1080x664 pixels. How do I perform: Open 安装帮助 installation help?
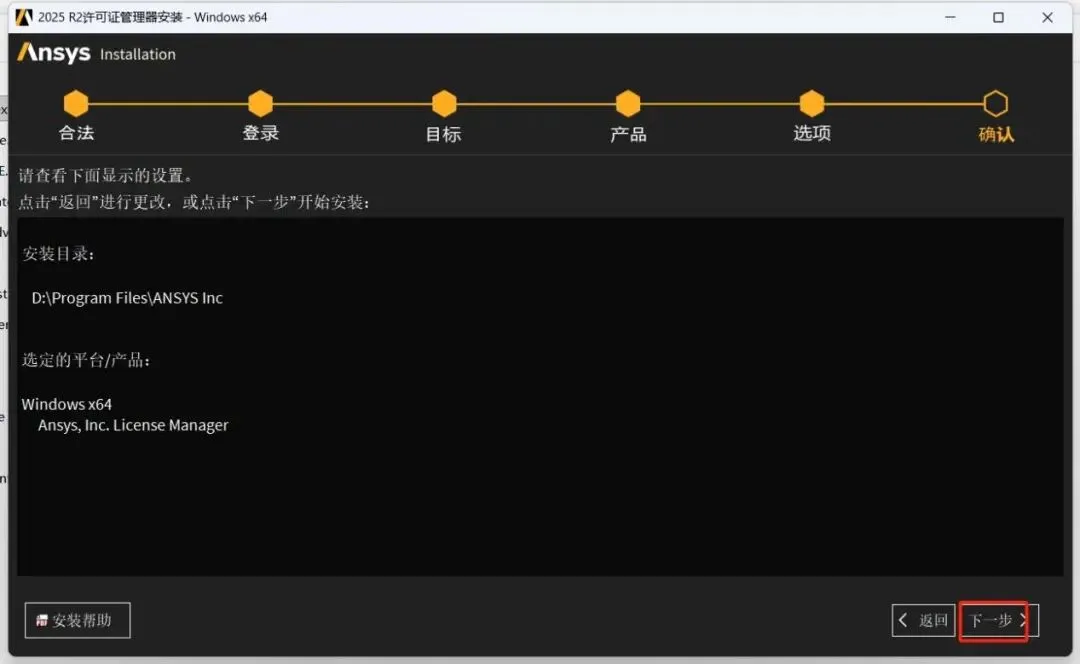pyautogui.click(x=77, y=621)
